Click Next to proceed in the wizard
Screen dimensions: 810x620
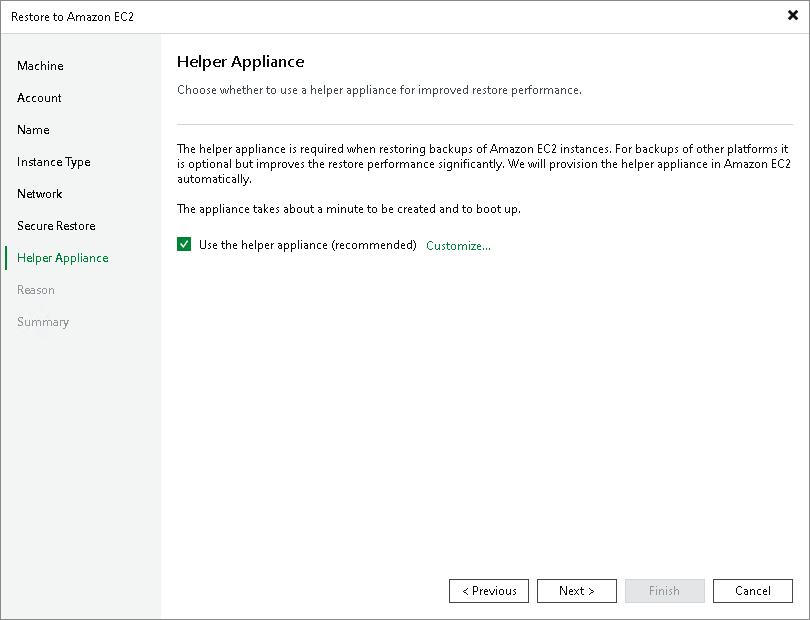click(x=576, y=590)
